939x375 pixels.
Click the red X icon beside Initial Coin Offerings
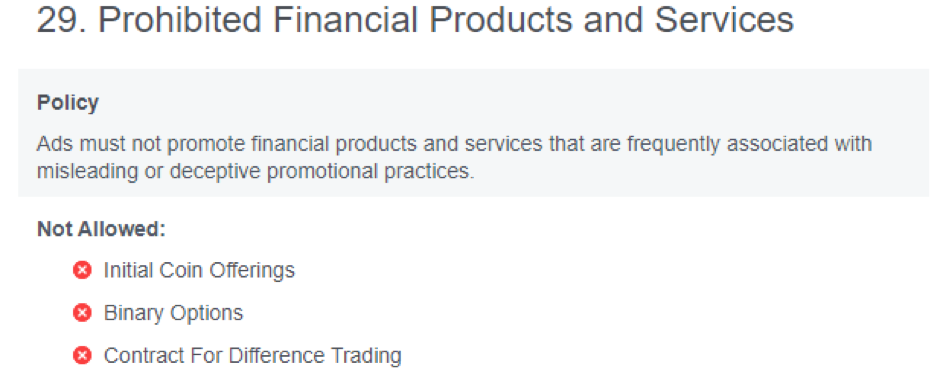[x=83, y=271]
